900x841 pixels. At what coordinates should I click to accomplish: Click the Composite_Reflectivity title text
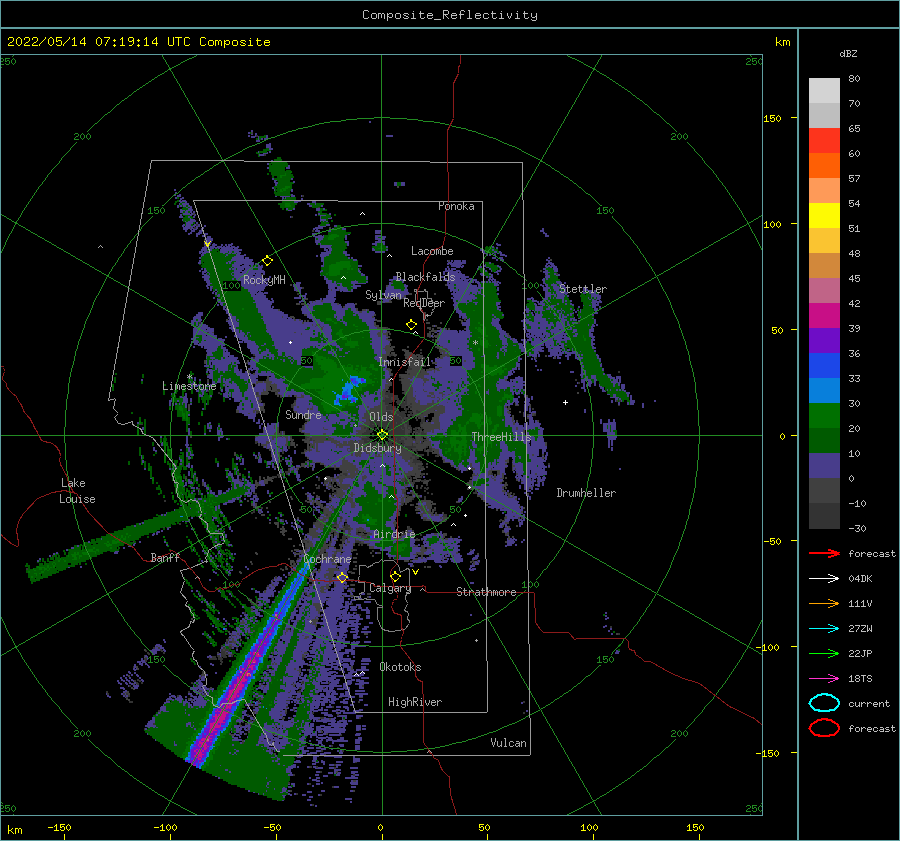[x=449, y=15]
